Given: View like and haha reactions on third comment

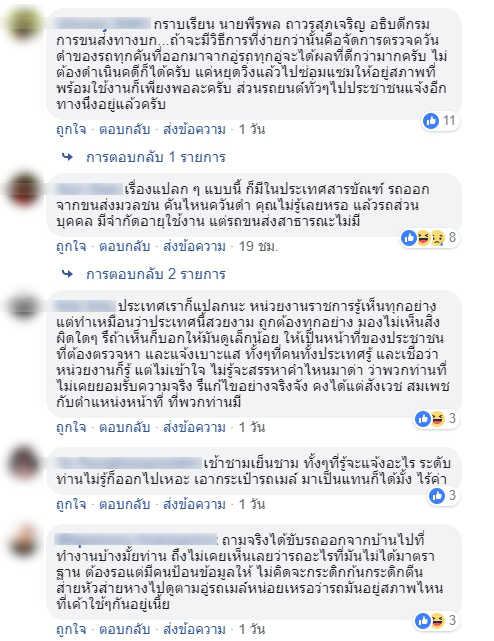Looking at the screenshot, I should [x=437, y=418].
